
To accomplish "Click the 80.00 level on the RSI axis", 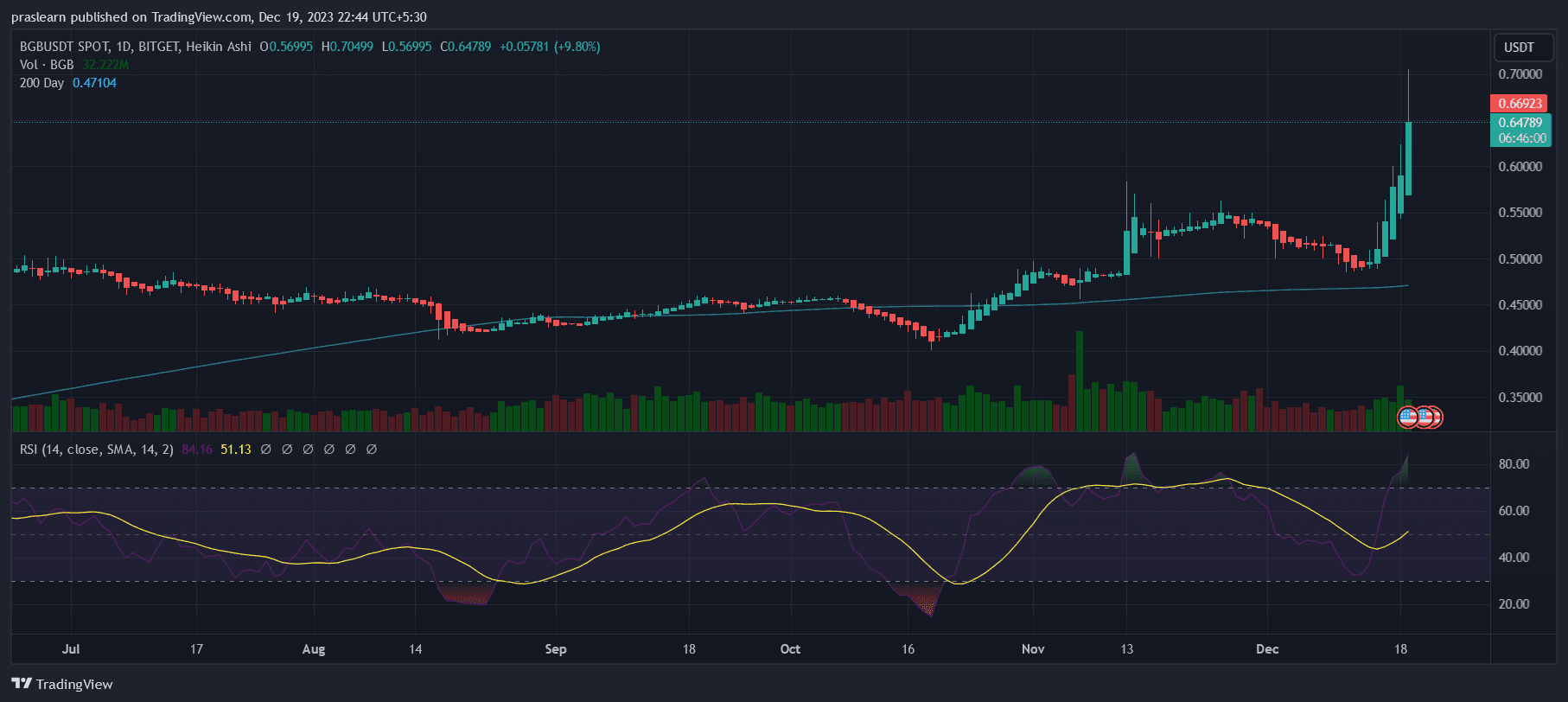I will 1514,464.
